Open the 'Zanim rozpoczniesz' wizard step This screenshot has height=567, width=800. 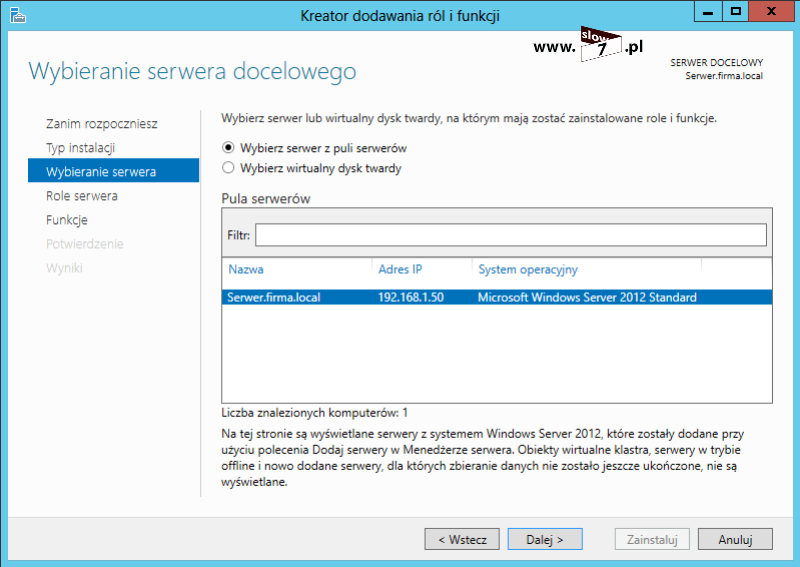(x=102, y=124)
